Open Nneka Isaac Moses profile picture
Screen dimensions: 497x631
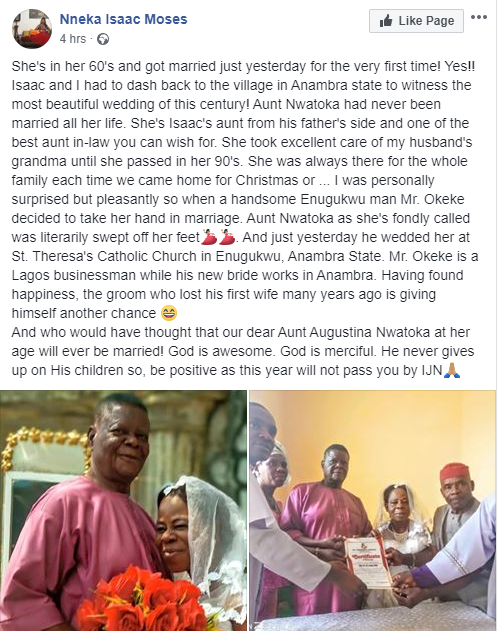point(32,29)
